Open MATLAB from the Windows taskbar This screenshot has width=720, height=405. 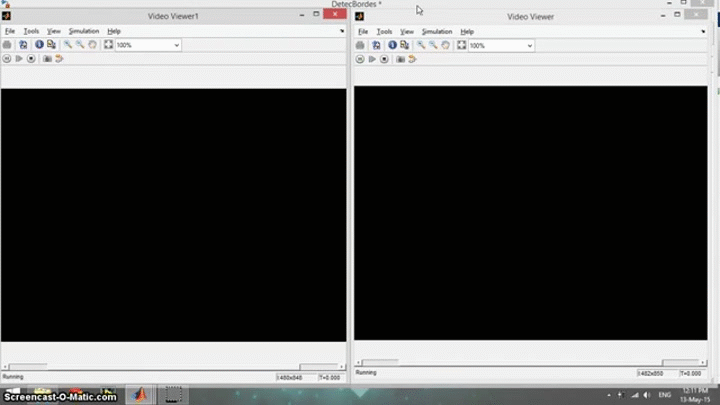tap(141, 394)
